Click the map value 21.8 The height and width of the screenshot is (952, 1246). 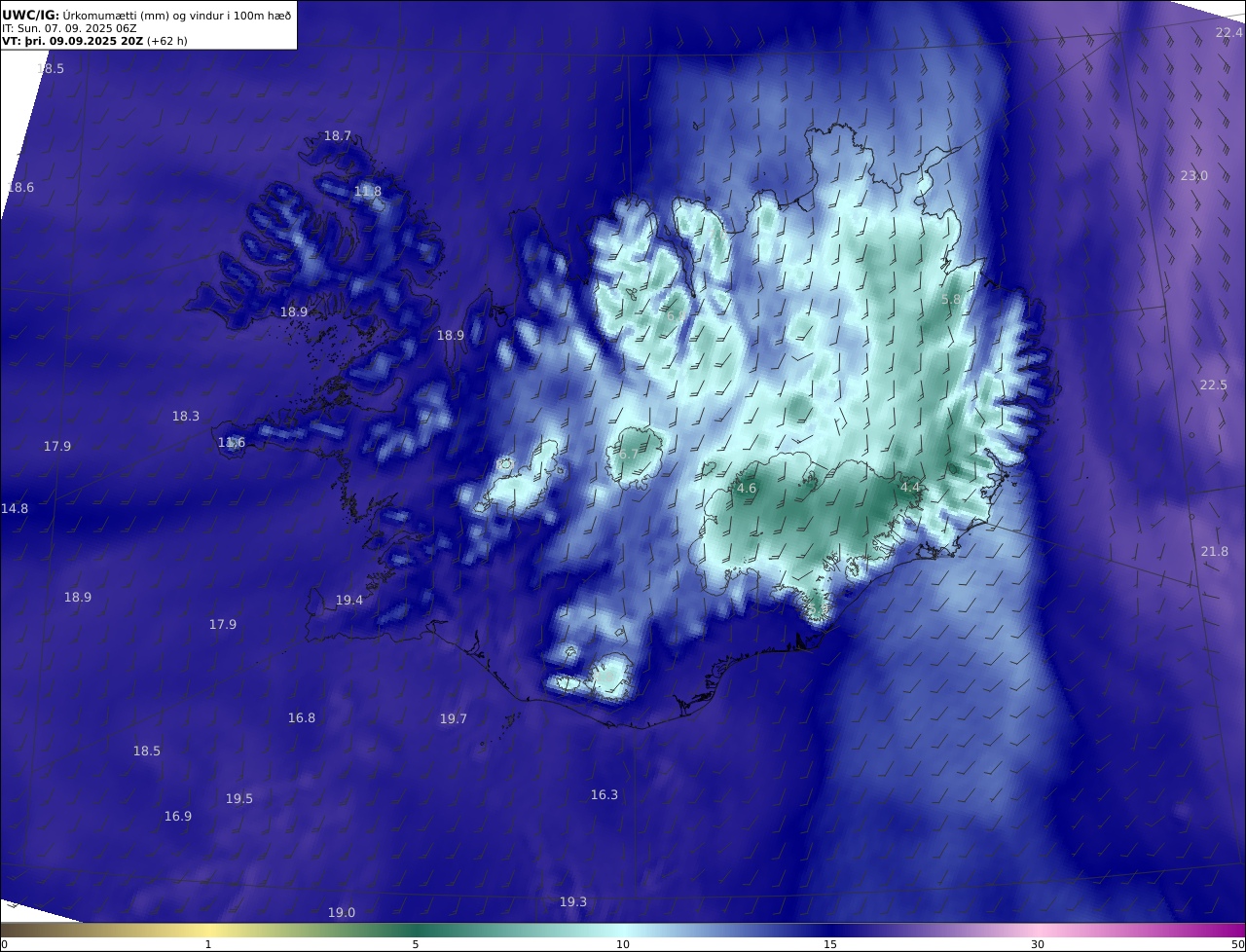click(x=1214, y=552)
